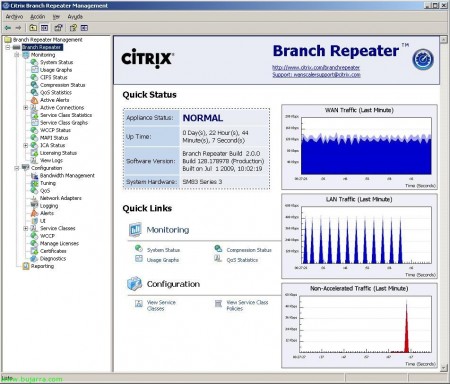The image size is (450, 384).
Task: Click the vertical scrollbar down arrow
Action: (444, 368)
